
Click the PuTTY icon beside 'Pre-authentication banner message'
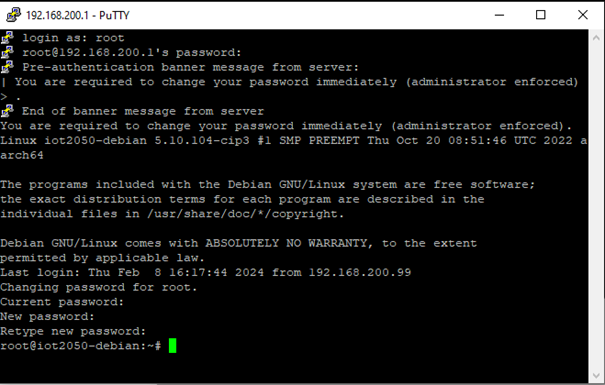point(7,67)
